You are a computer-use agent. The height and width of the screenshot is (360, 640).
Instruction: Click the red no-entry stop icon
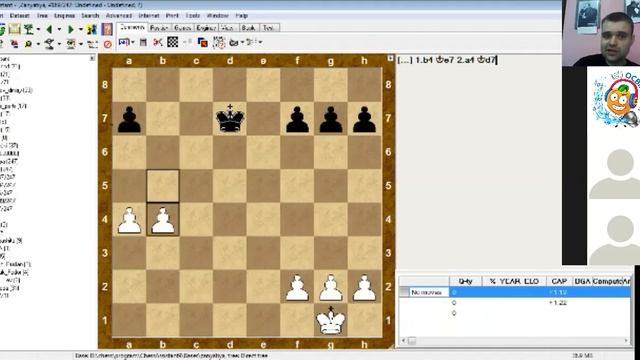107,44
